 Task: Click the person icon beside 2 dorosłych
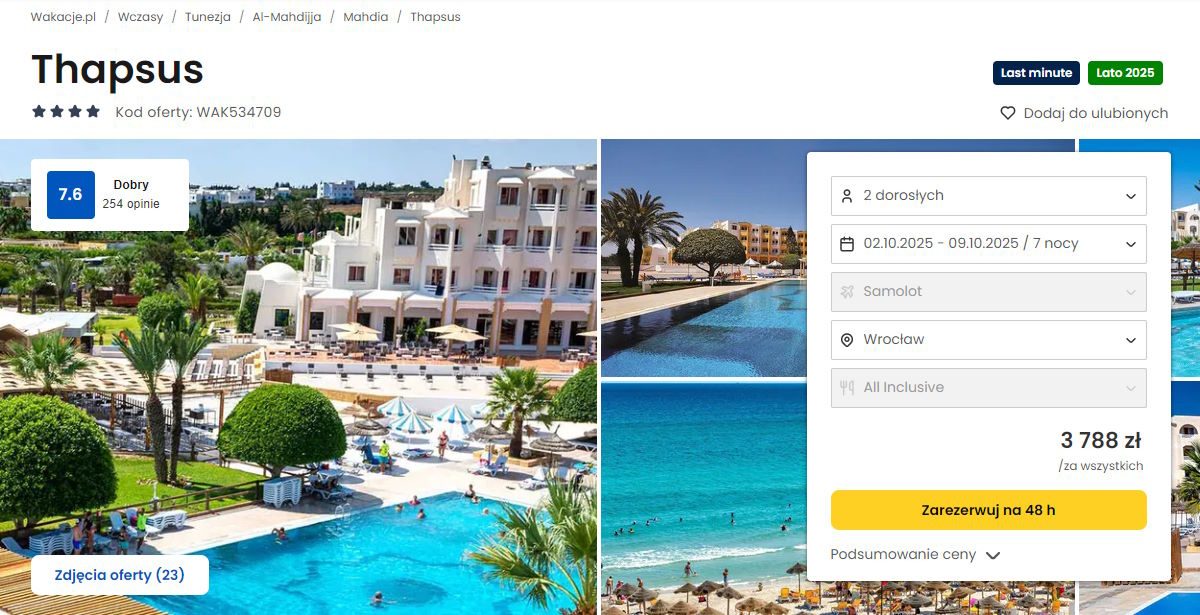click(x=847, y=196)
